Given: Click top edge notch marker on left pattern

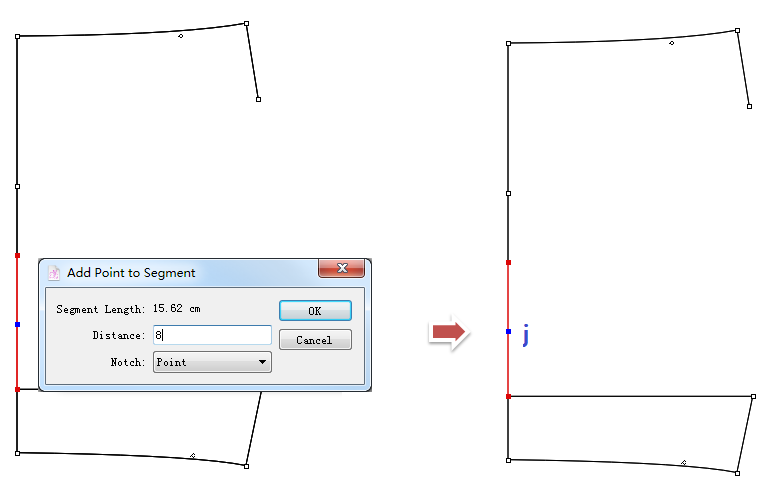Looking at the screenshot, I should point(181,36).
